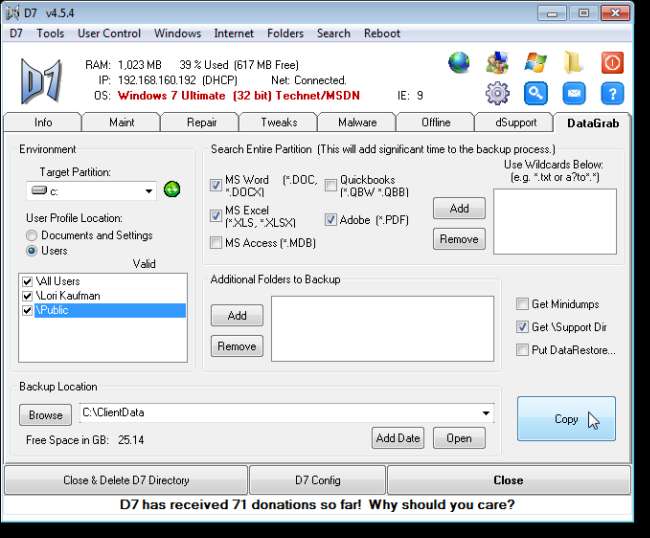Select the \Lori Kaufman row text

click(68, 296)
